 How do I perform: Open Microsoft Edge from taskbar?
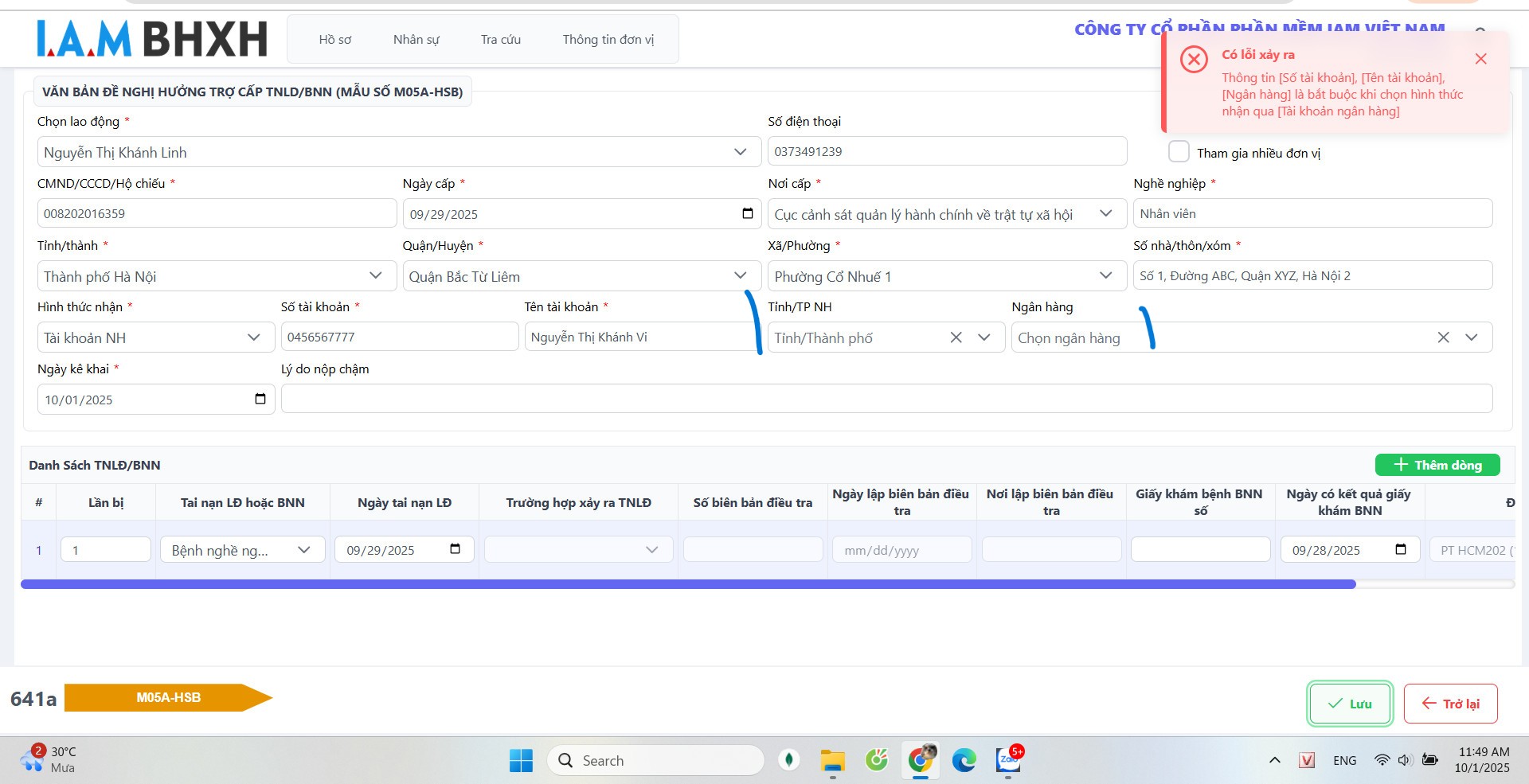click(x=964, y=761)
